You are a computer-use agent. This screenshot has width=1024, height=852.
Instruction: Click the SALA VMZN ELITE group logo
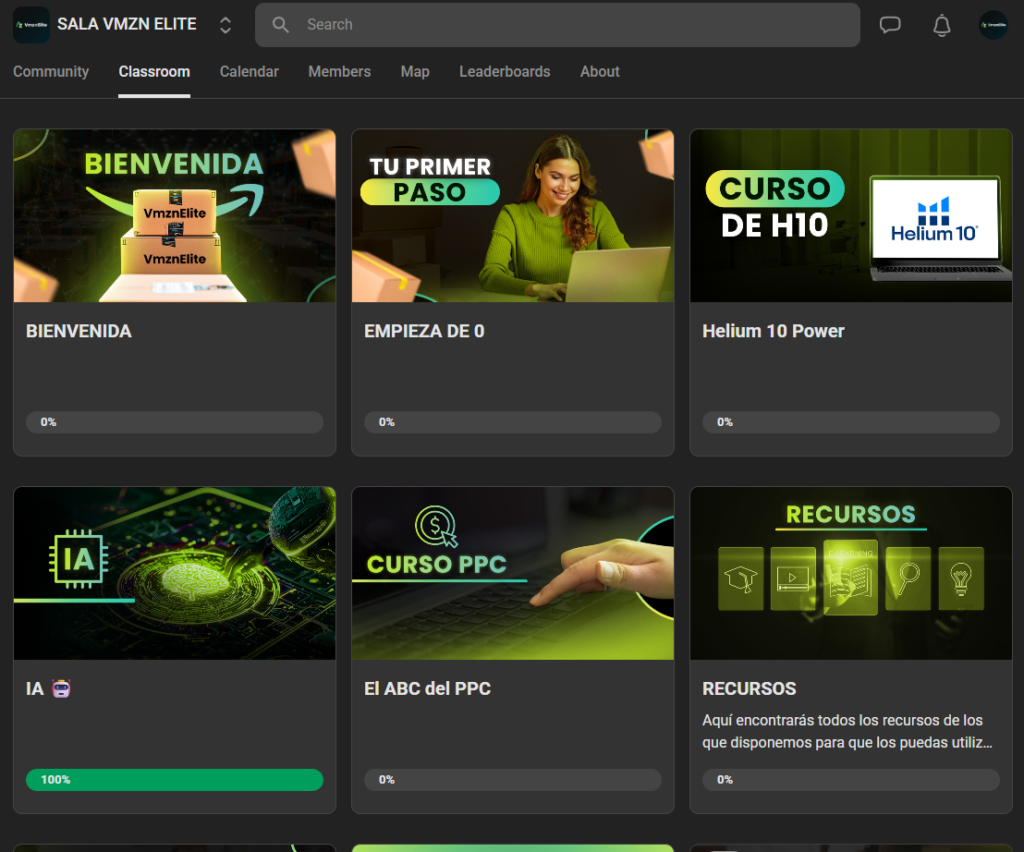point(31,25)
